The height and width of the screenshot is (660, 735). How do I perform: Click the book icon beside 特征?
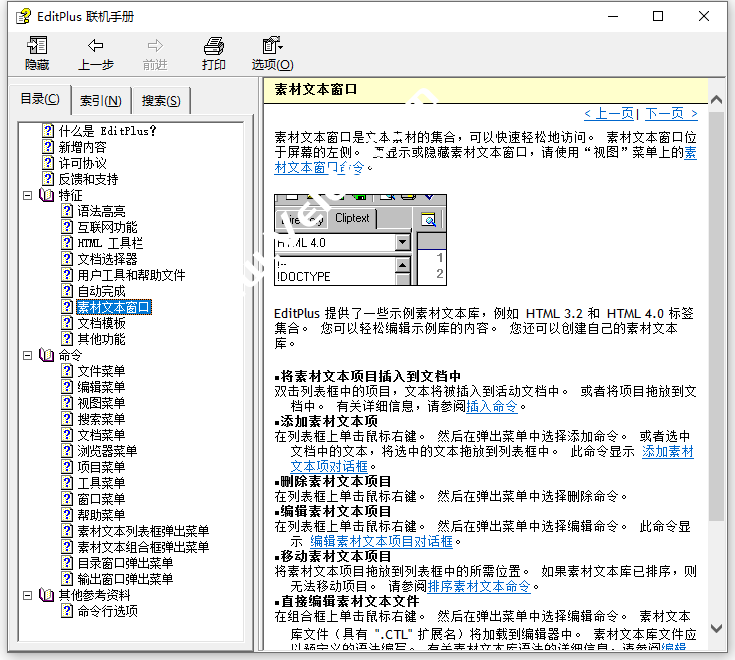point(47,195)
